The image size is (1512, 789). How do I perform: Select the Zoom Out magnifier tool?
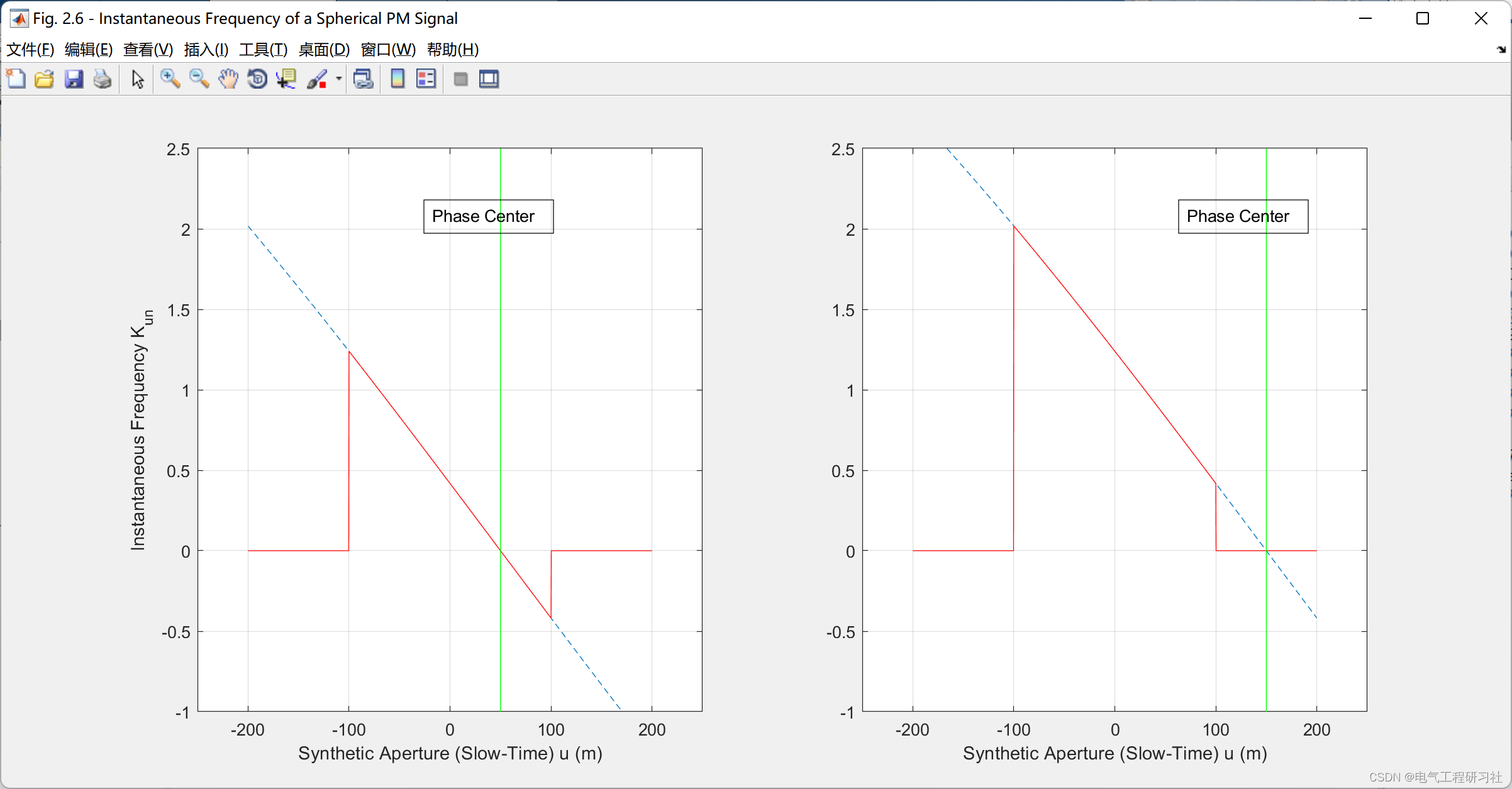[199, 79]
